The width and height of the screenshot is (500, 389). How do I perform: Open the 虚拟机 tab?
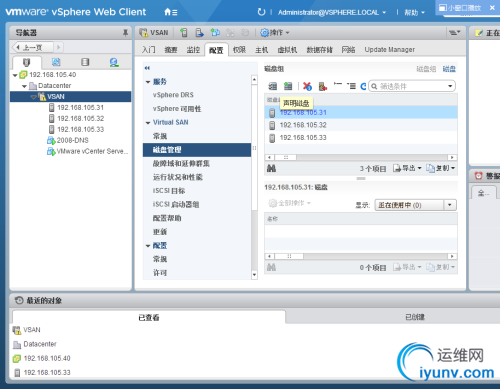[x=287, y=50]
